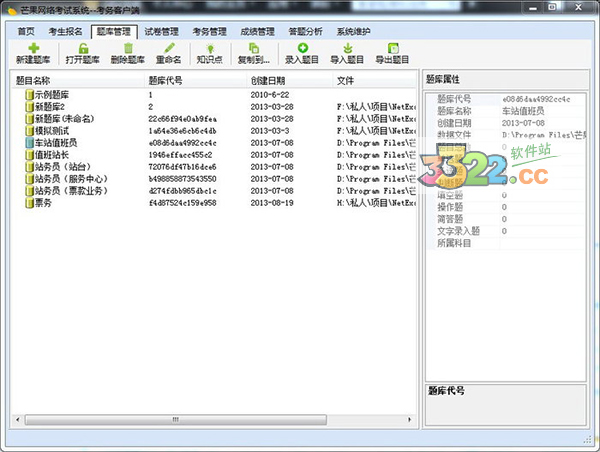Click 题库名称 value 车站值班员 in properties
This screenshot has height=452, width=600.
(x=523, y=111)
